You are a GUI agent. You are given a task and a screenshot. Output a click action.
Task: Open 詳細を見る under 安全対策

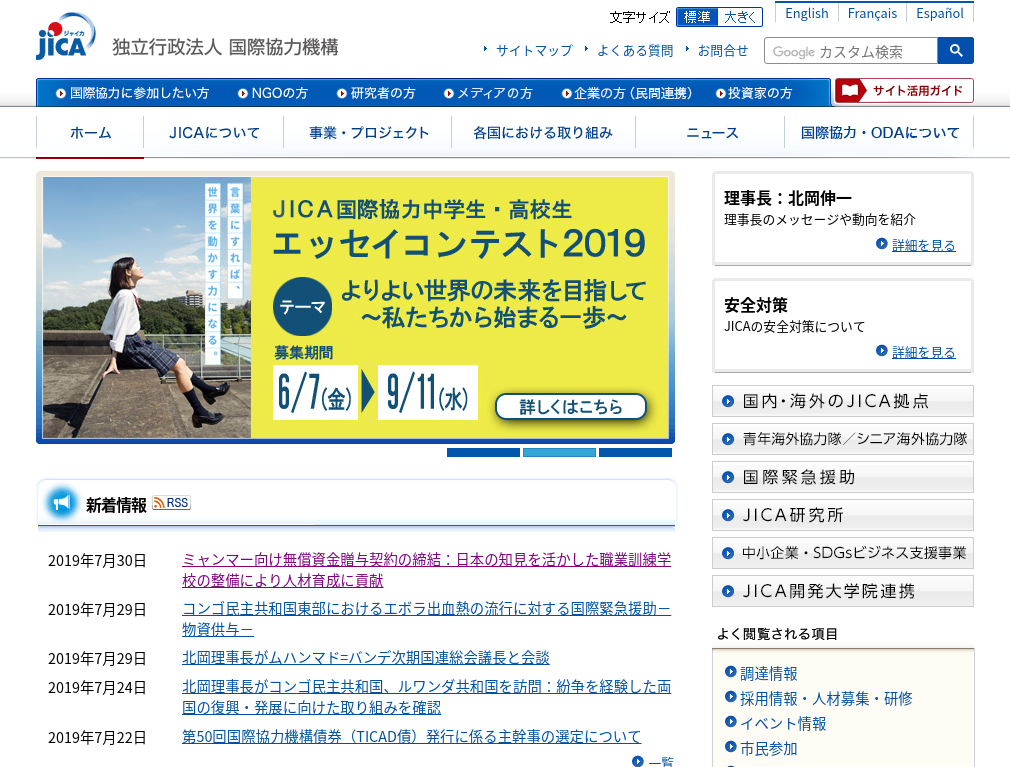(923, 352)
